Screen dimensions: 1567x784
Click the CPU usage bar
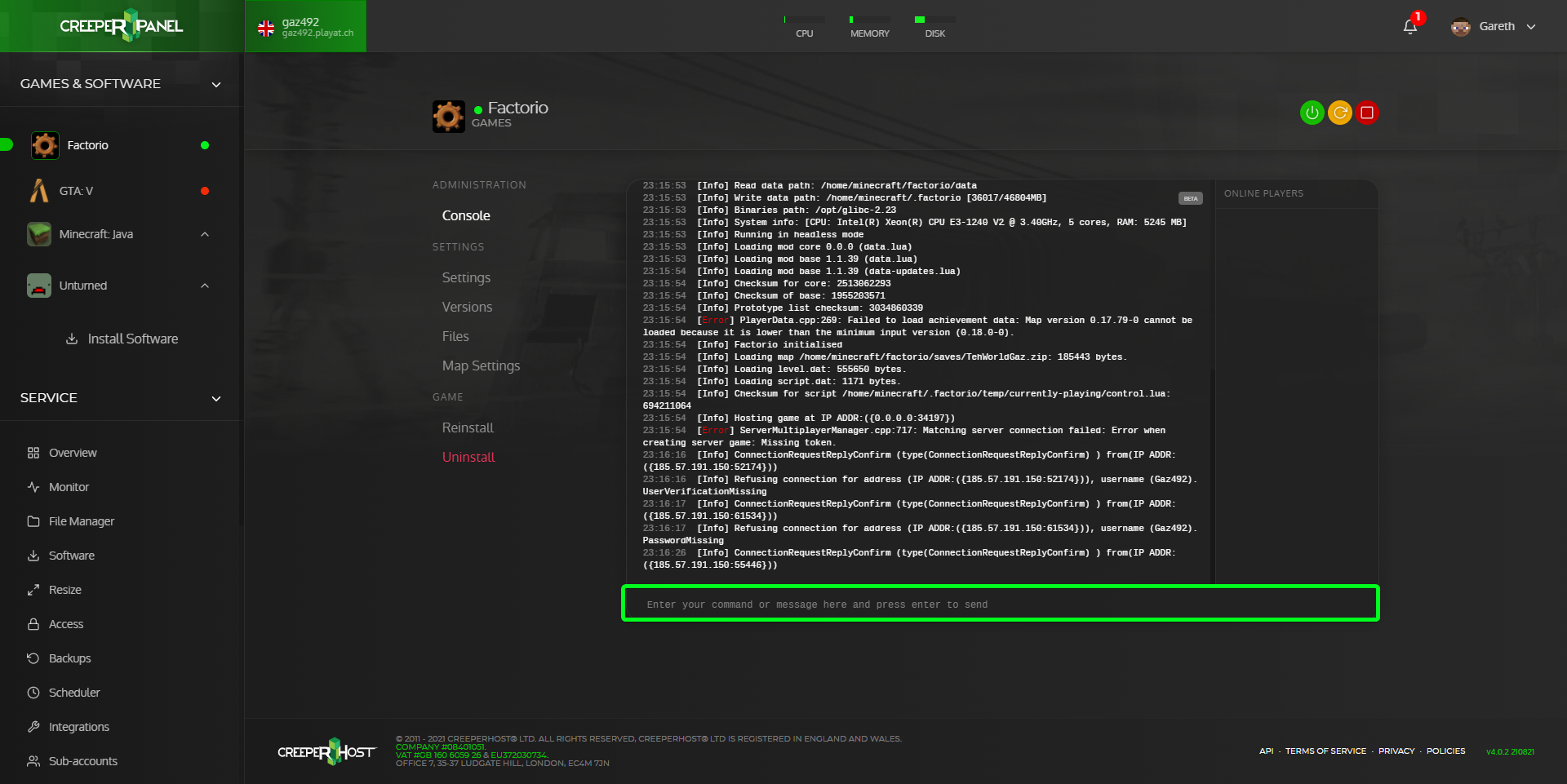[x=804, y=20]
